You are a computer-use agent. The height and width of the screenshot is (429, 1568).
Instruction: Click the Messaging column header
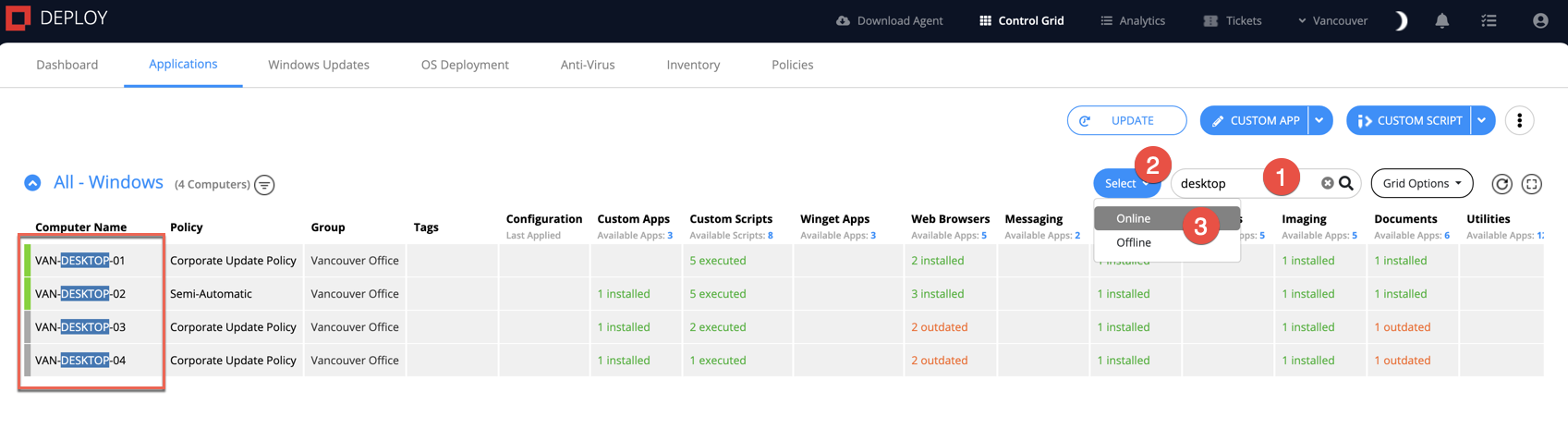coord(1034,219)
